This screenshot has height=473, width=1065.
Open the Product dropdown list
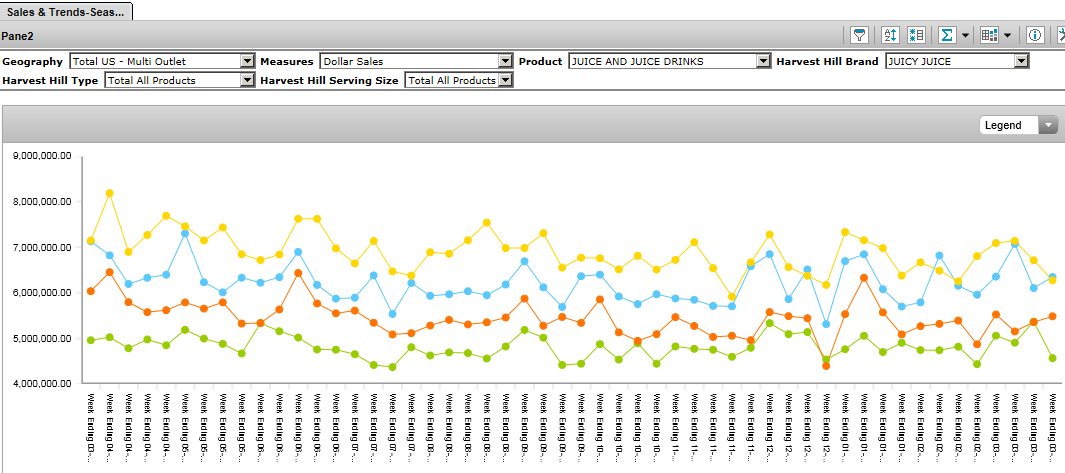[x=760, y=62]
